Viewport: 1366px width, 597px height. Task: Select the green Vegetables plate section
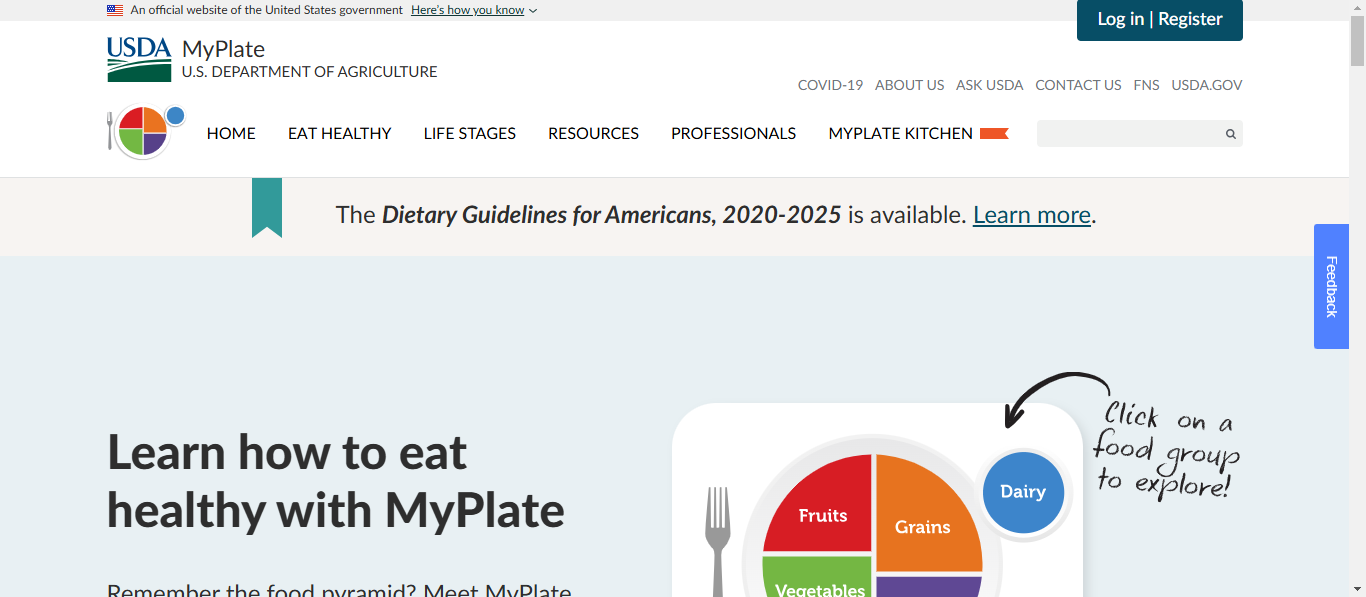pos(817,578)
